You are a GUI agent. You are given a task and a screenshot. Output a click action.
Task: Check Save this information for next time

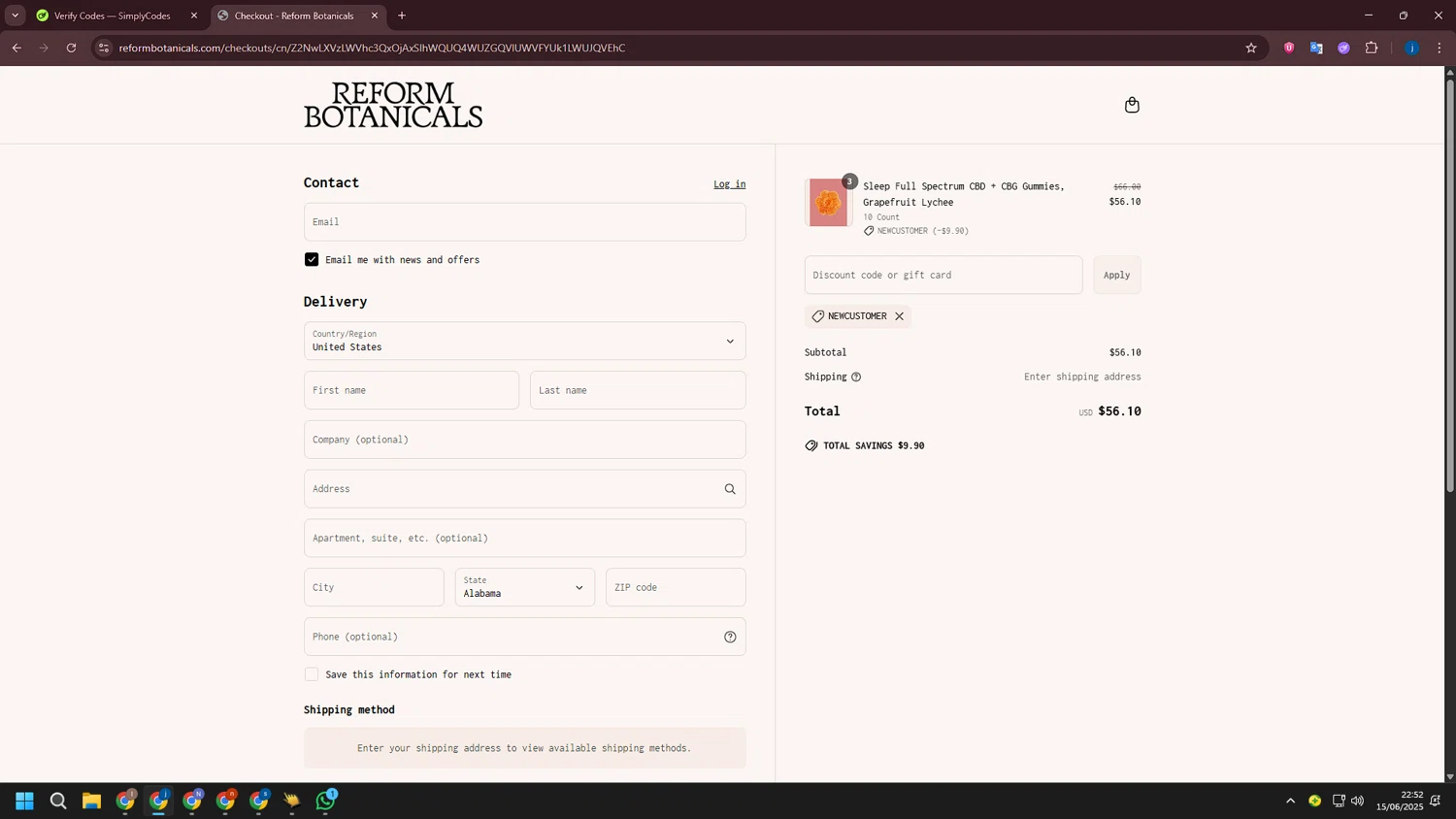[x=312, y=673]
